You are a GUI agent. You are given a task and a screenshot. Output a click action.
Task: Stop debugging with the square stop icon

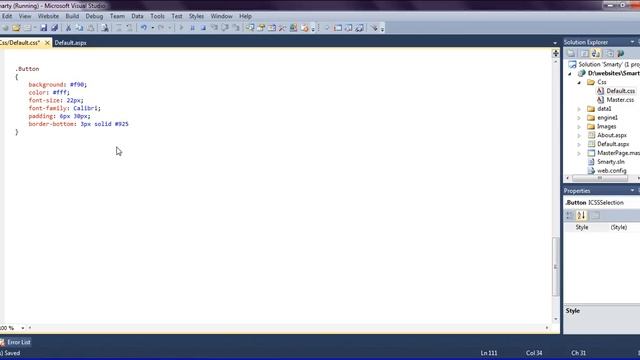[203, 28]
